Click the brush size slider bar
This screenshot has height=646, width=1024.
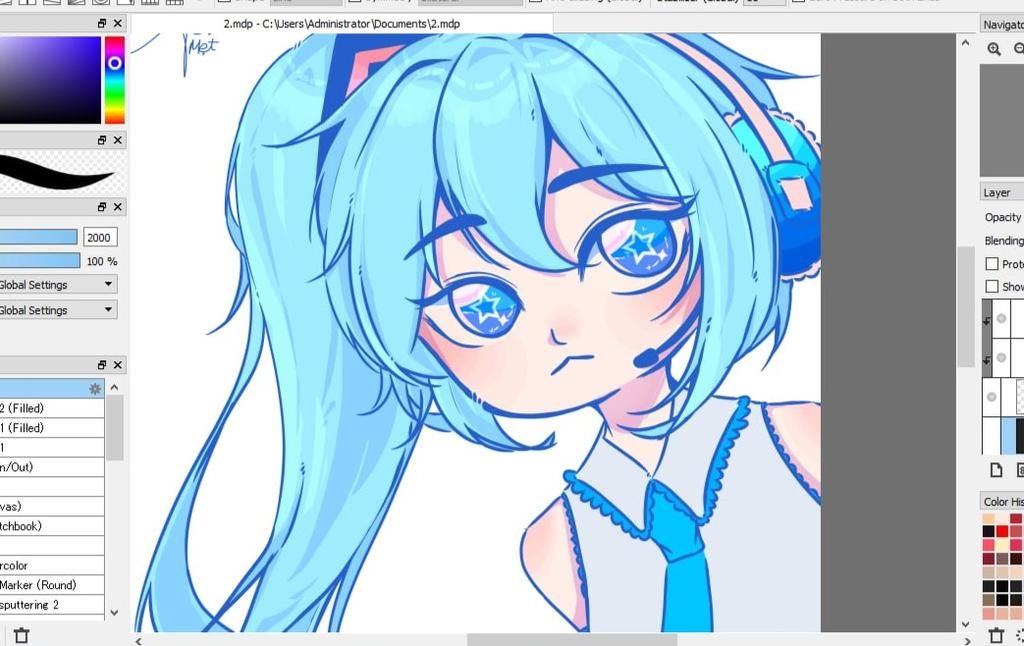(x=39, y=237)
